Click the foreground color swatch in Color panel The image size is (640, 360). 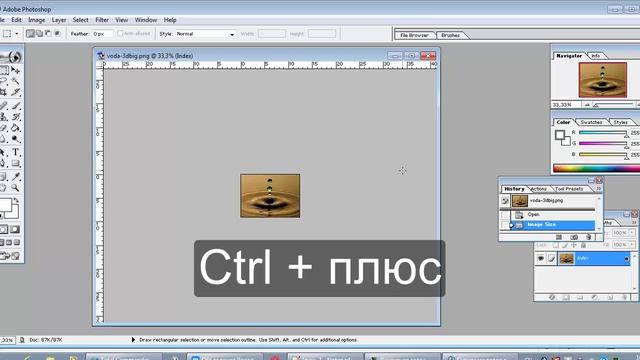coord(560,135)
